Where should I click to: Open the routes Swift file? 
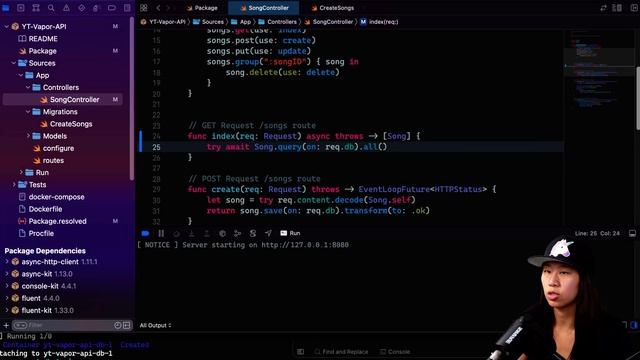click(x=49, y=160)
